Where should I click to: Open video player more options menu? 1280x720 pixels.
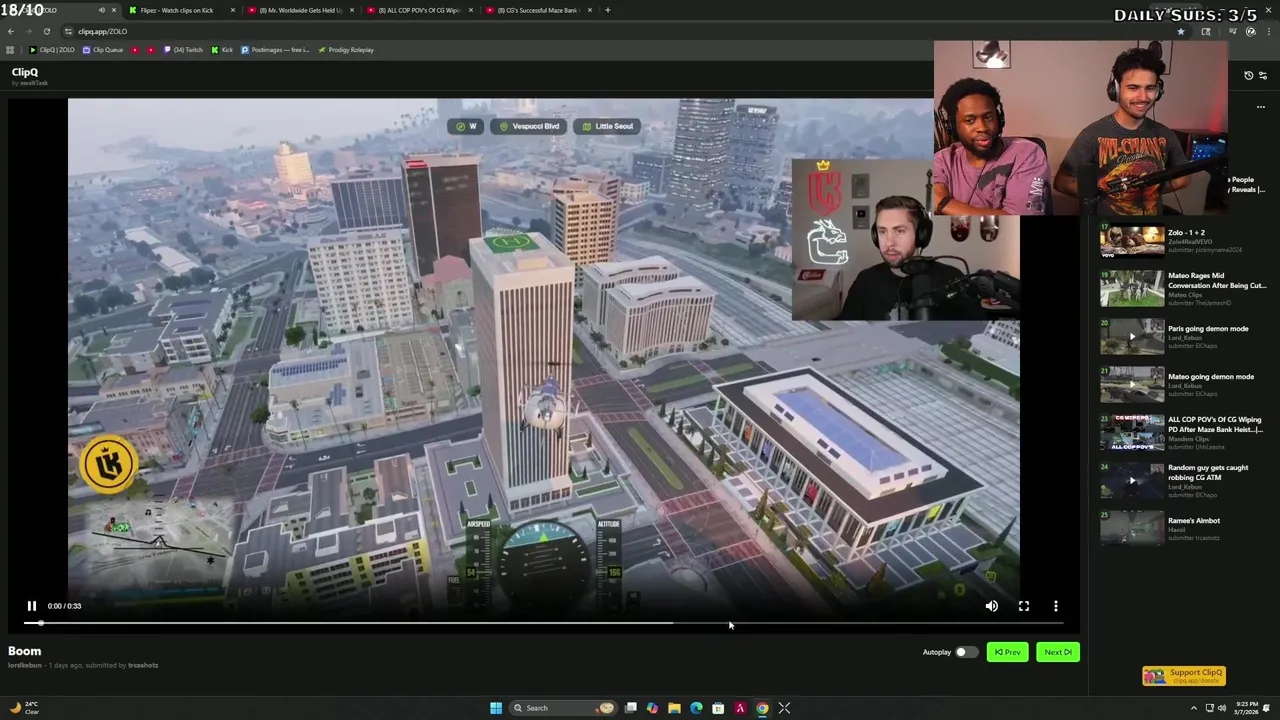(1056, 606)
